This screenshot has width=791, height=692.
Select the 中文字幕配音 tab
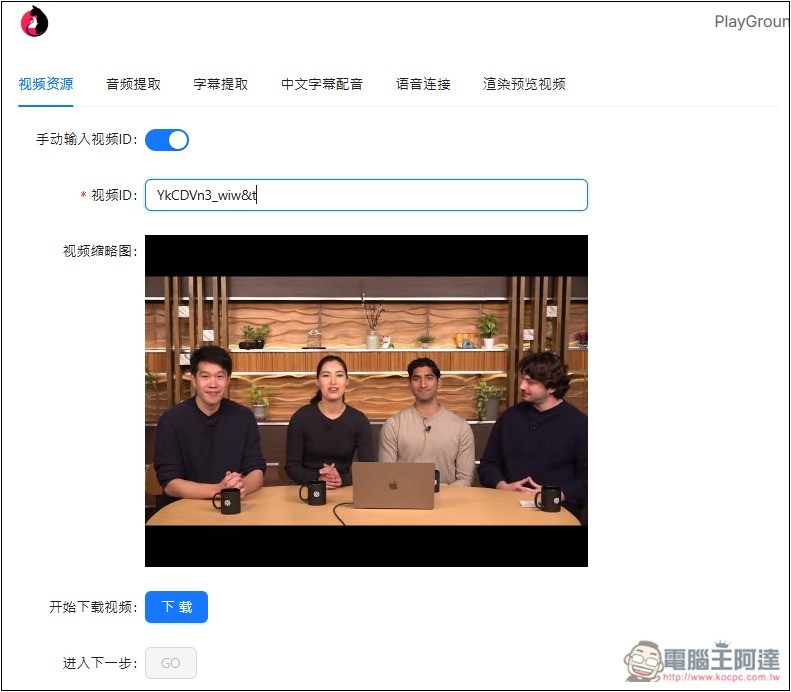322,84
